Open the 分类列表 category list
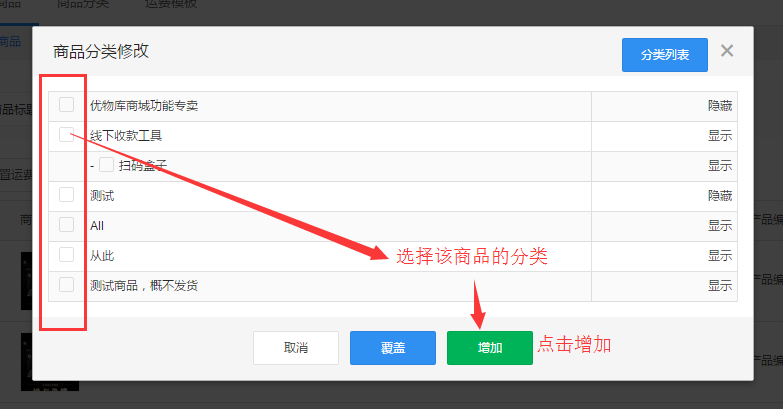 pos(664,55)
